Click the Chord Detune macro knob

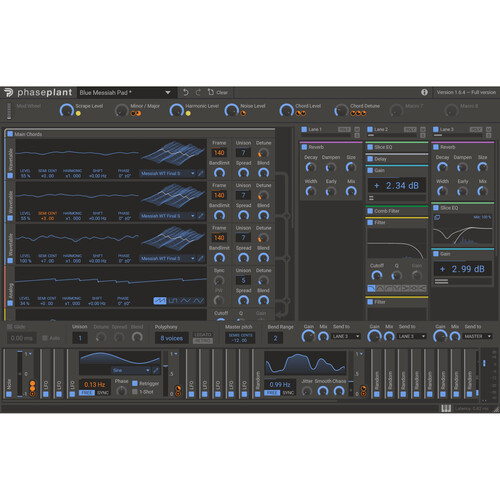[x=341, y=110]
